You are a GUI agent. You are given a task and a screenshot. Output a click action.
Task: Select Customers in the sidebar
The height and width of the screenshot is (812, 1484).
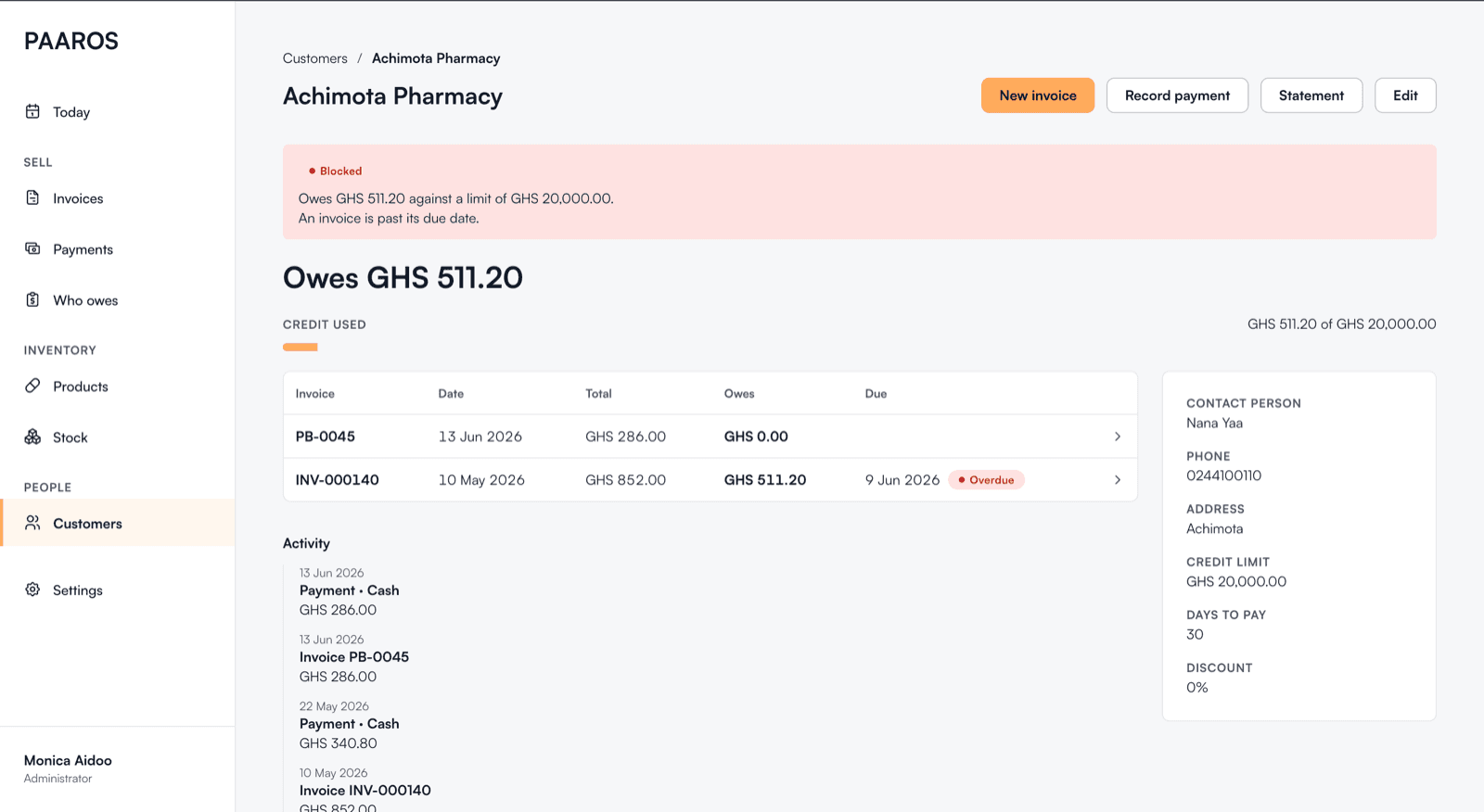point(117,523)
